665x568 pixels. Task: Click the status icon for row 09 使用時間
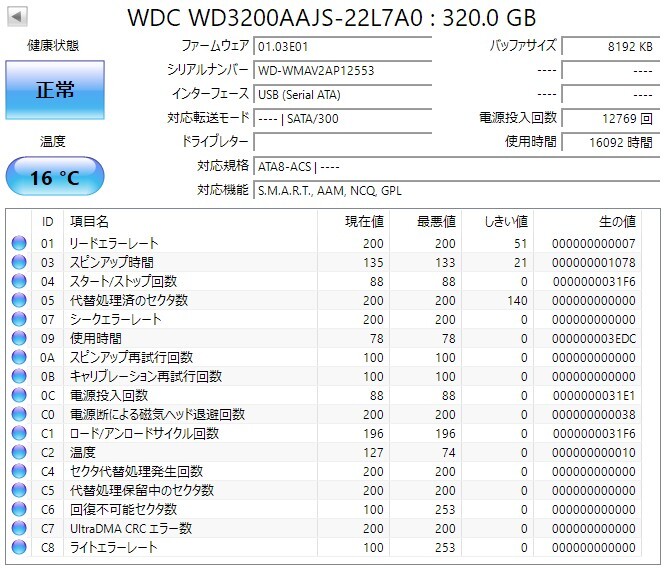coord(19,338)
